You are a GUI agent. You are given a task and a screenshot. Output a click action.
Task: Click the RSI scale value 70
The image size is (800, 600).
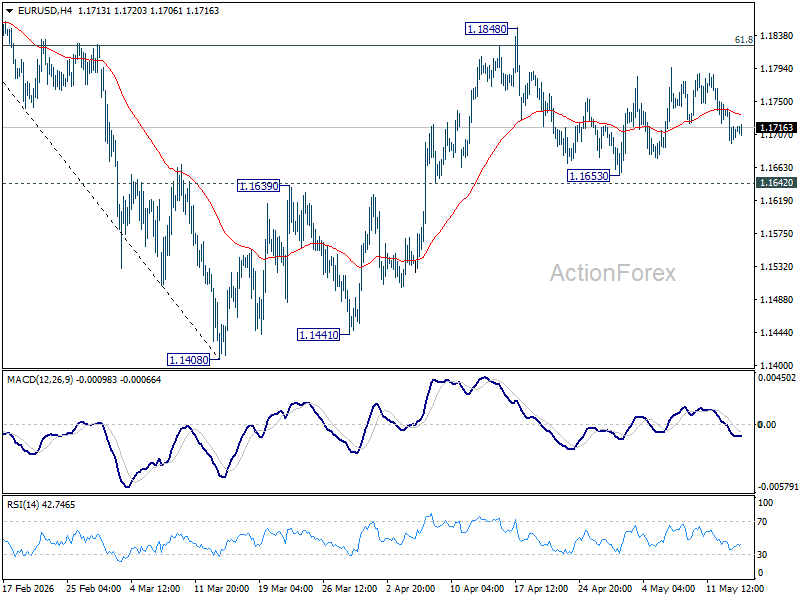[x=762, y=522]
